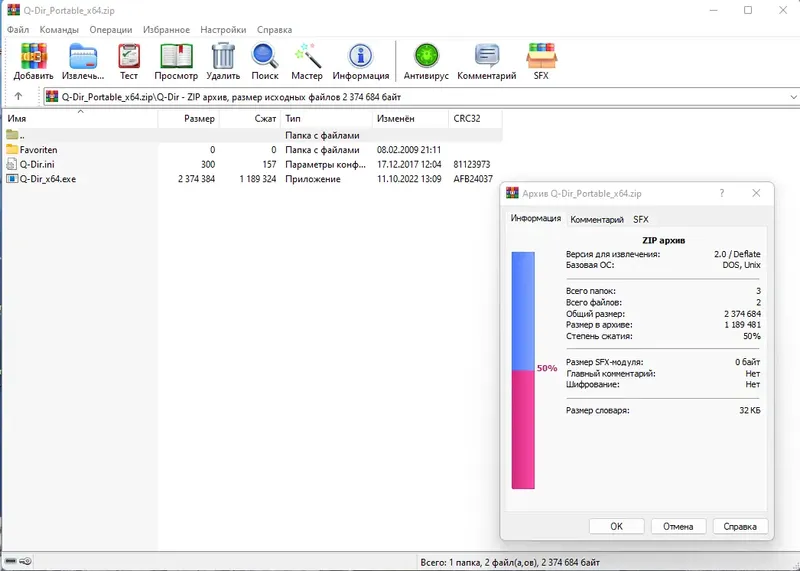Go up one folder with the arrow
This screenshot has height=571, width=800.
pos(18,96)
